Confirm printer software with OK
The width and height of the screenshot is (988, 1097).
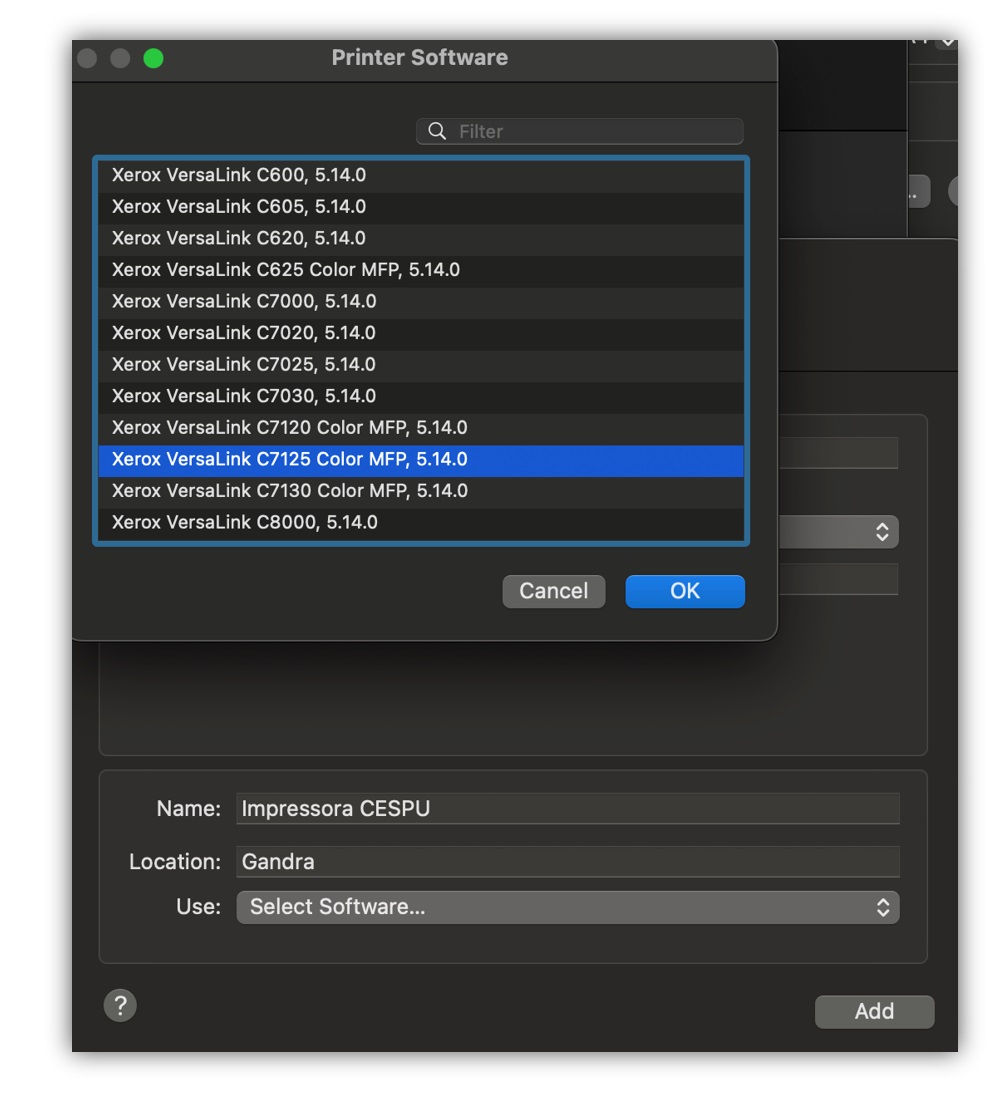(685, 591)
